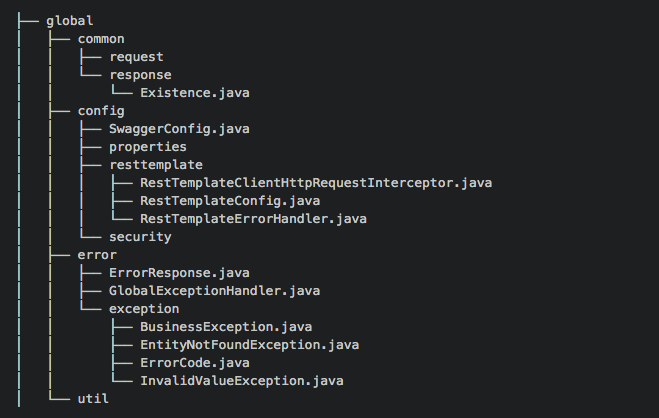
Task: Select the response folder
Action: click(140, 75)
